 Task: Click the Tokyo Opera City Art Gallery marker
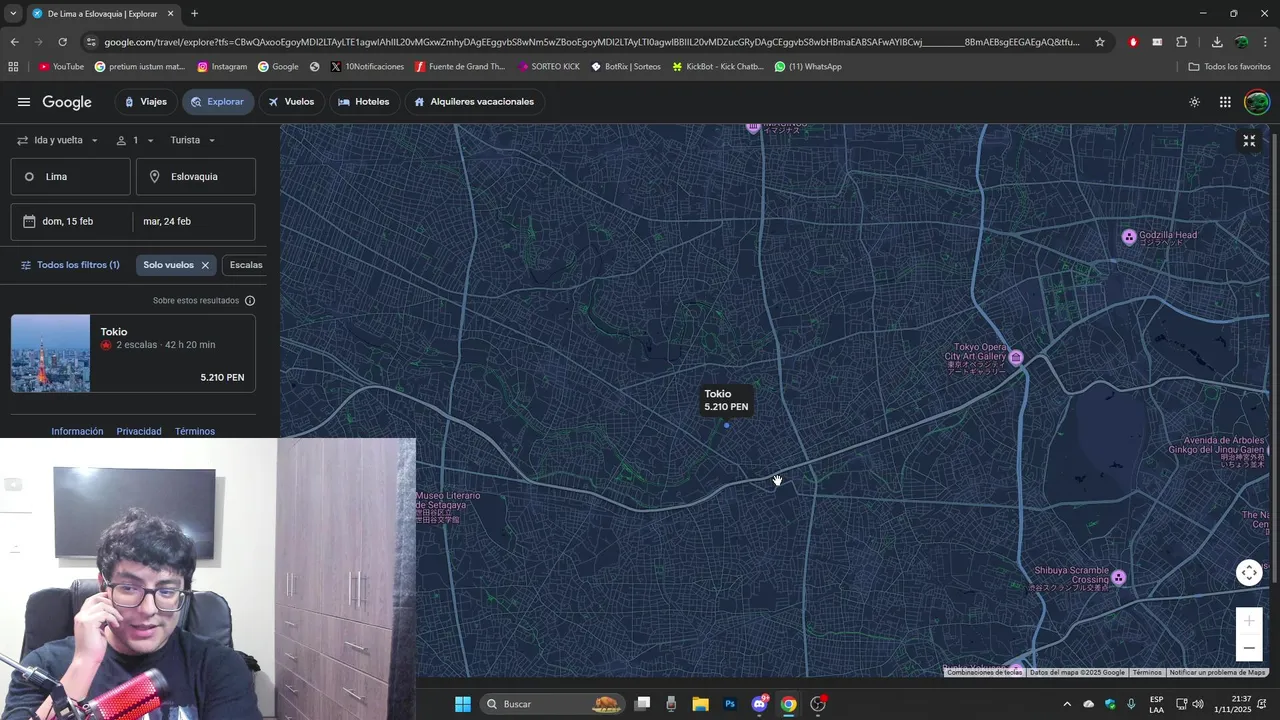click(x=1016, y=358)
